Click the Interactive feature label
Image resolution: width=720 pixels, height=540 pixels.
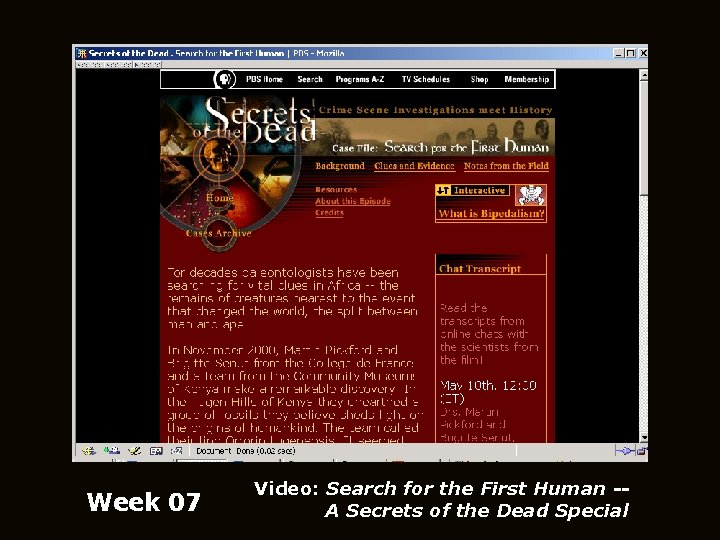472,190
